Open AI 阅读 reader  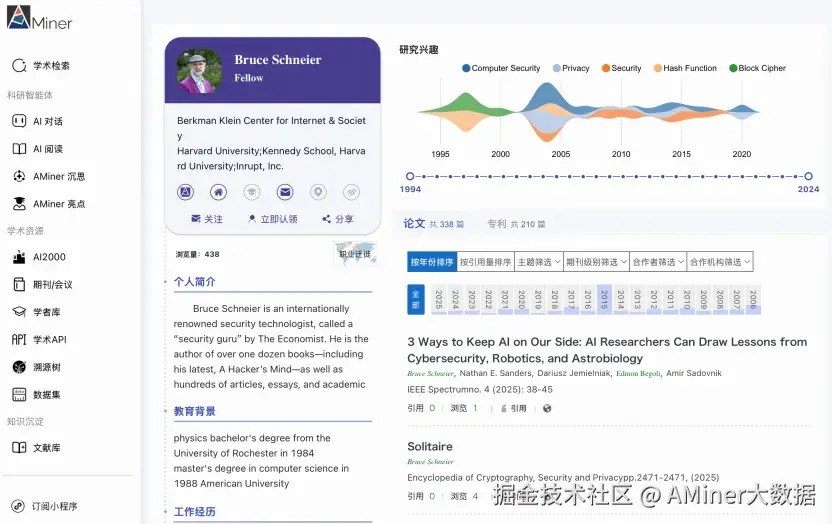38,149
